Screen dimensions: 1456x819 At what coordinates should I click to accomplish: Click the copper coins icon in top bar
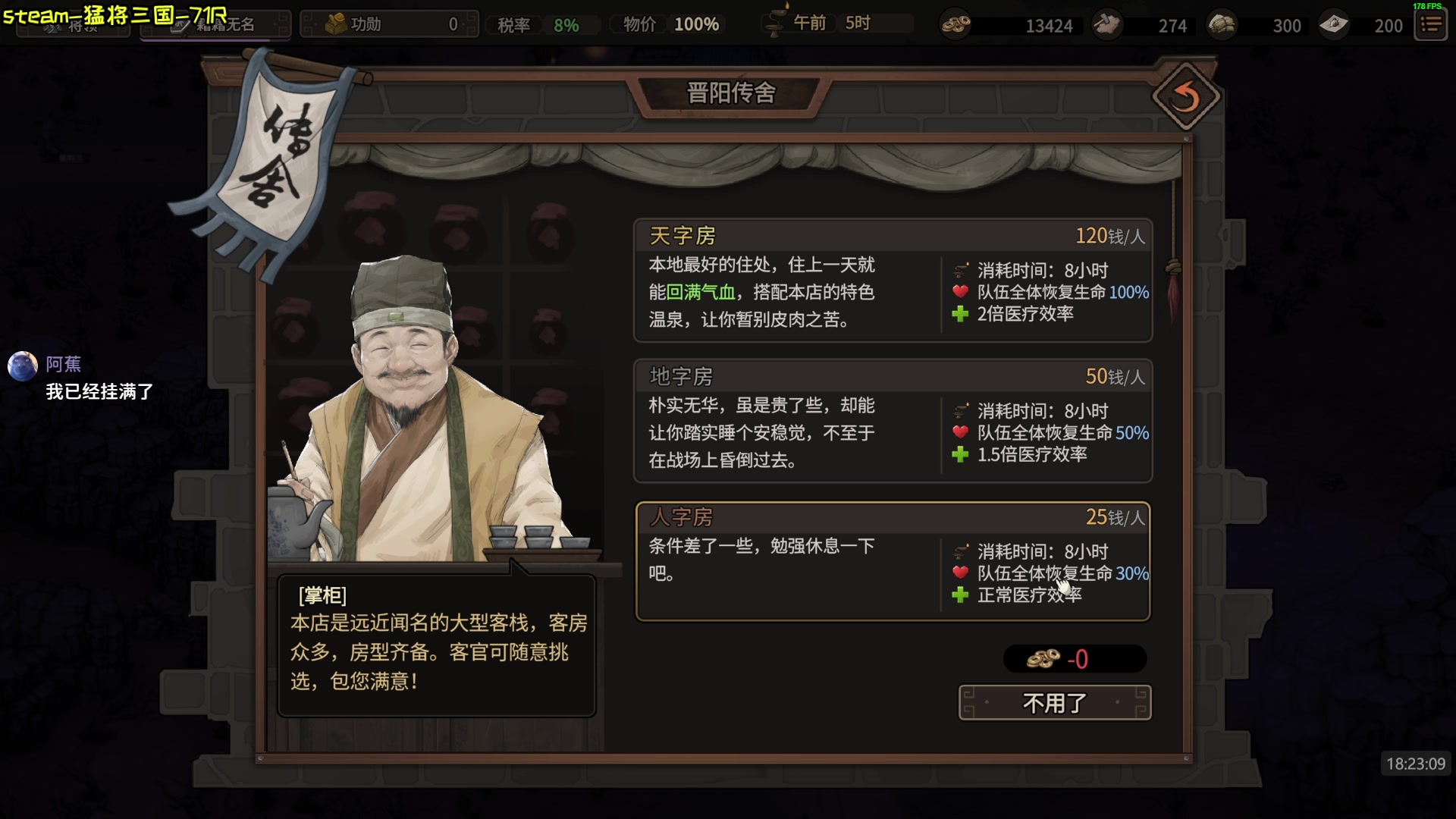tap(955, 24)
